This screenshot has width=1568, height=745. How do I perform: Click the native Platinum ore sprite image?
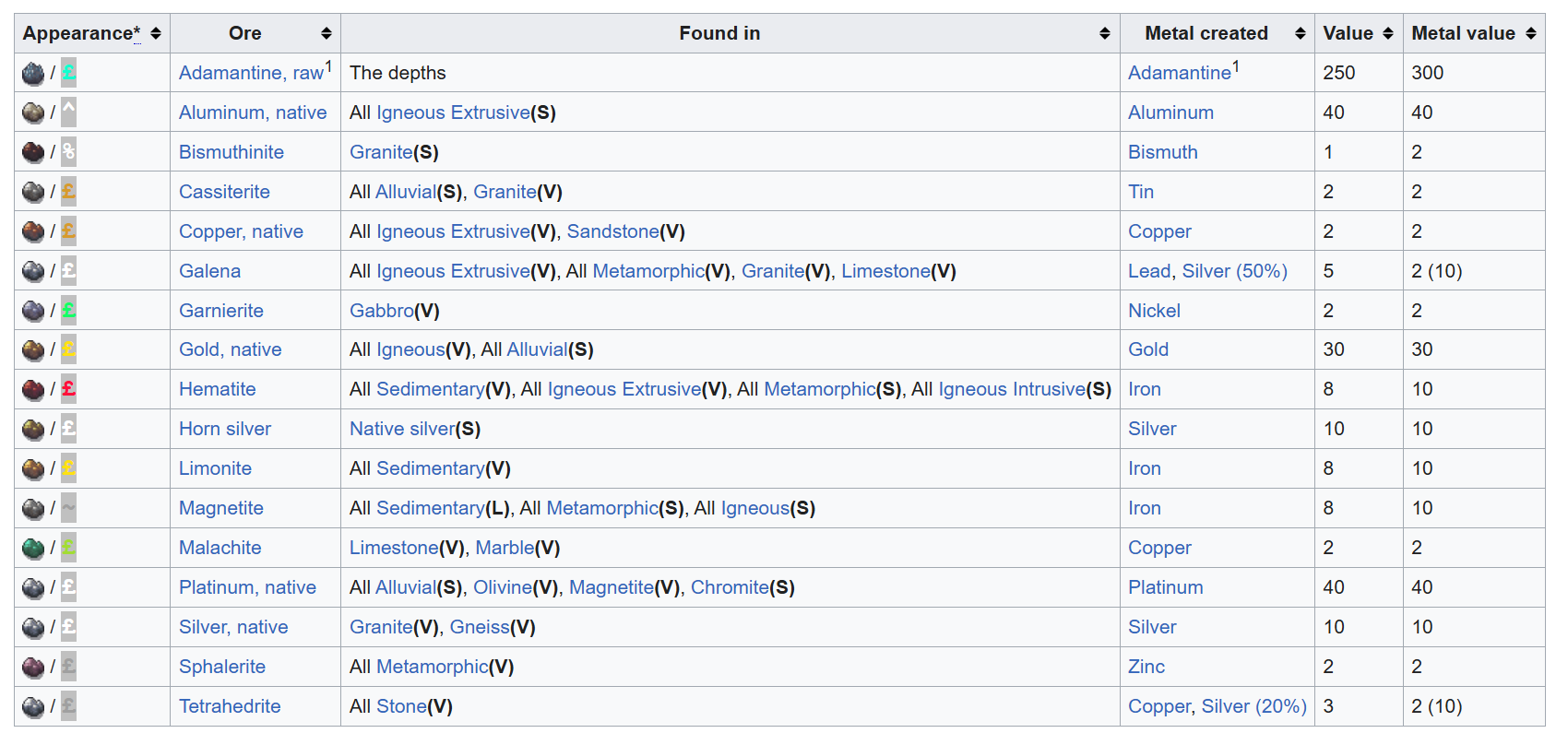(33, 587)
